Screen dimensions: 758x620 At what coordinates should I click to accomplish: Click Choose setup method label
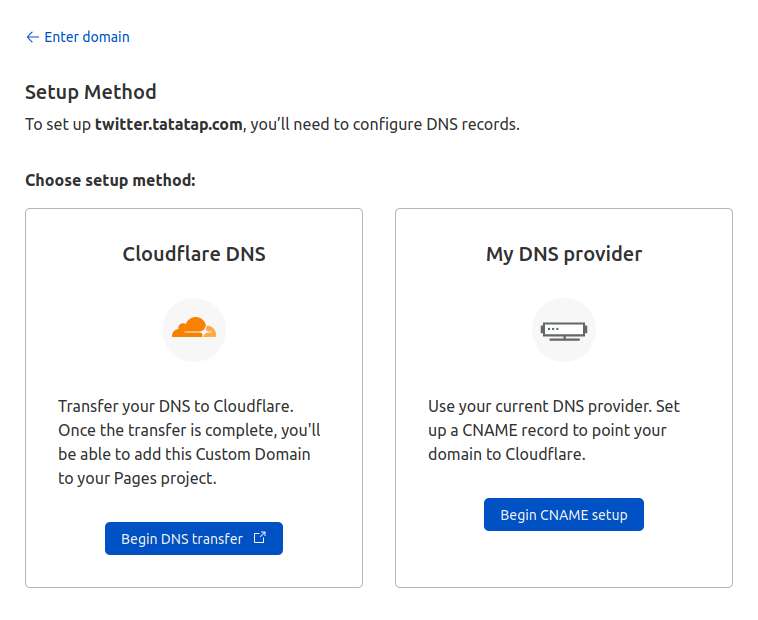pyautogui.click(x=110, y=180)
